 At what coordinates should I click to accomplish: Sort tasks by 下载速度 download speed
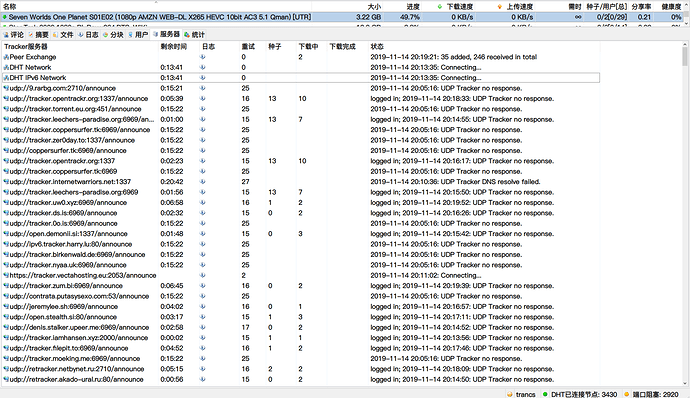[x=459, y=7]
